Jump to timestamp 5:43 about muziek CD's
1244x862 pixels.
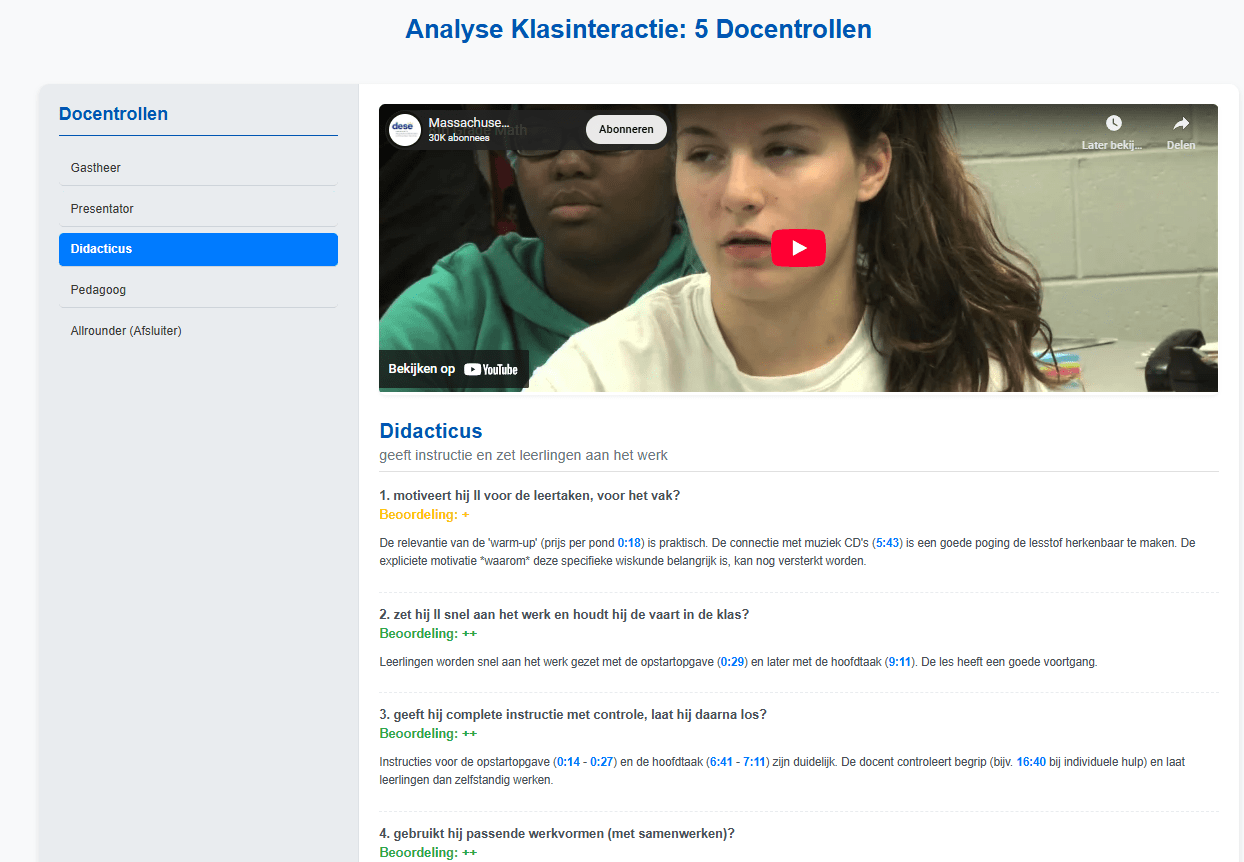pos(887,543)
